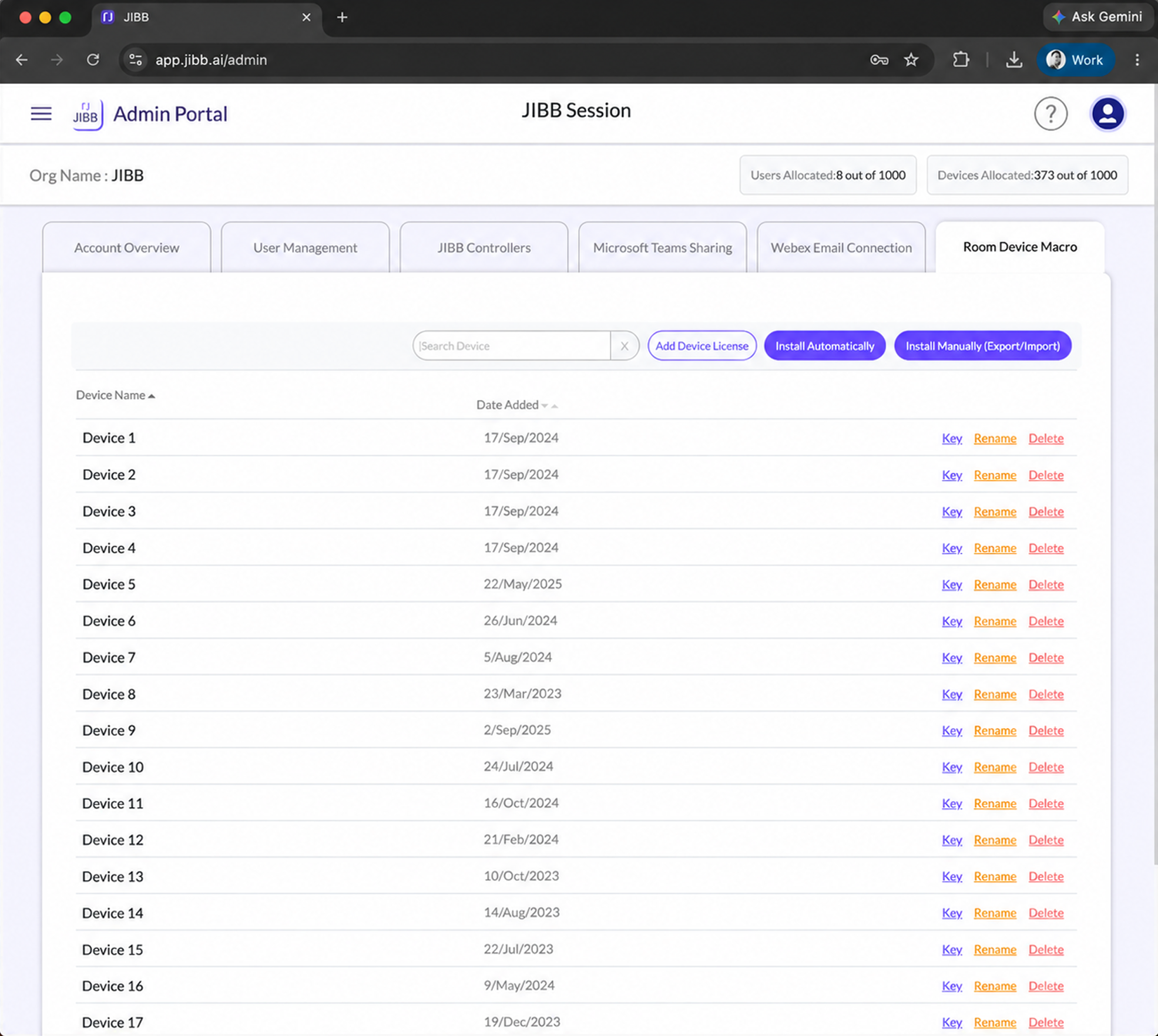Open the JIBB Controllers tab
The width and height of the screenshot is (1158, 1036).
pyautogui.click(x=484, y=247)
